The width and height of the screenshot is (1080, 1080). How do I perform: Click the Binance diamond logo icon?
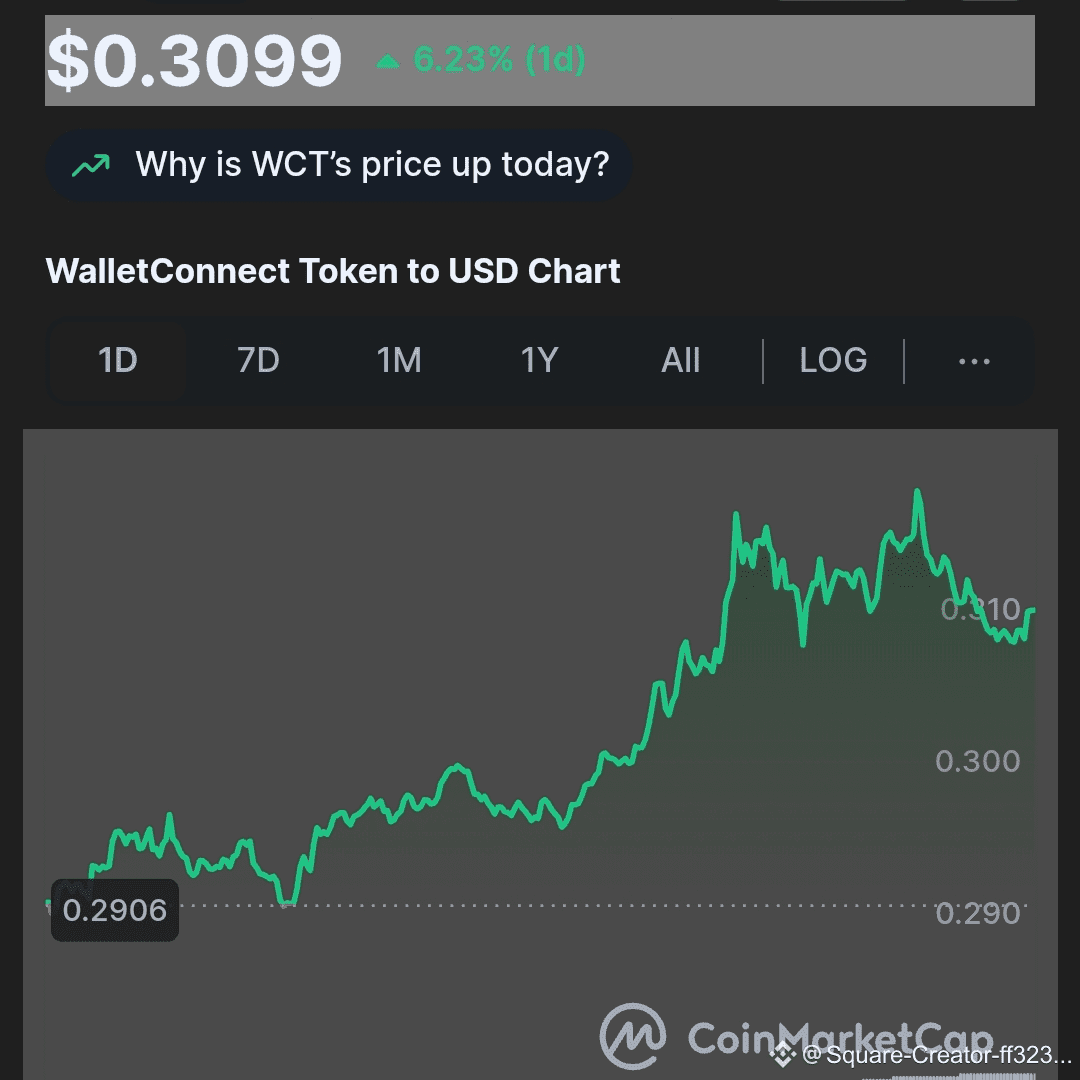(x=783, y=1054)
